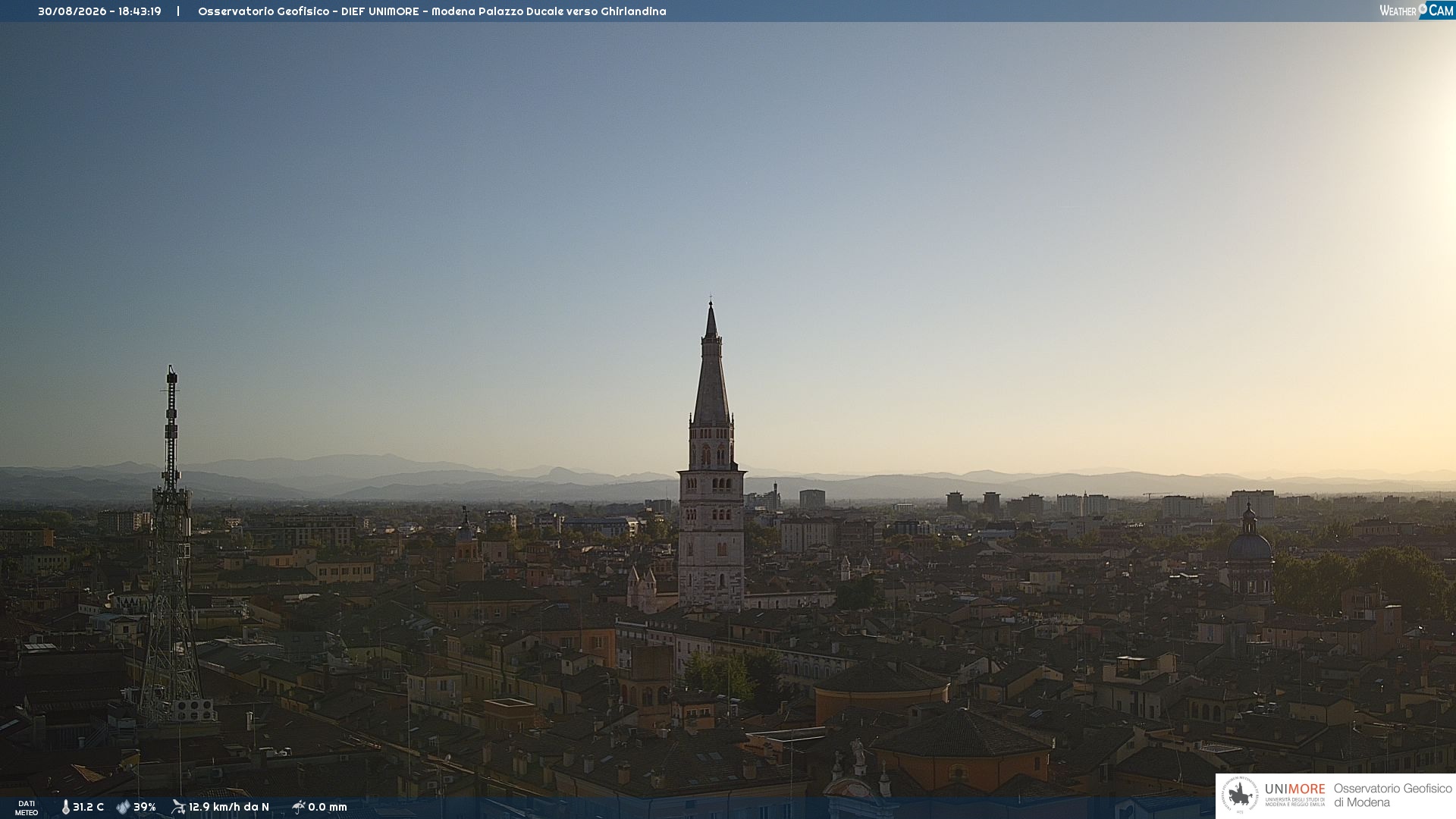1456x819 pixels.
Task: Select the DATI METEO label
Action: pos(27,808)
